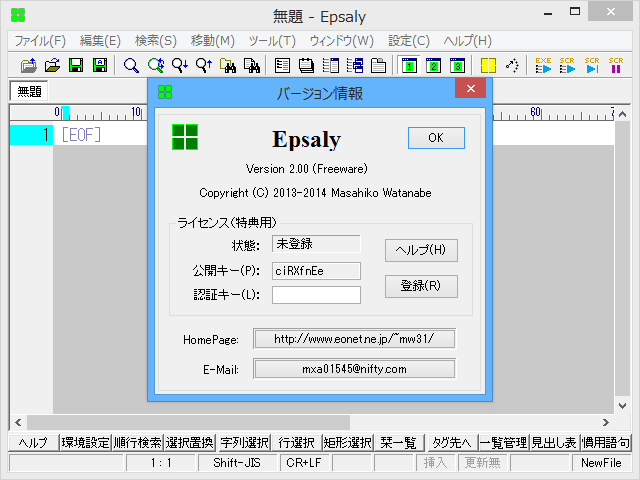Click the EXE run icon
The height and width of the screenshot is (480, 640).
[543, 65]
